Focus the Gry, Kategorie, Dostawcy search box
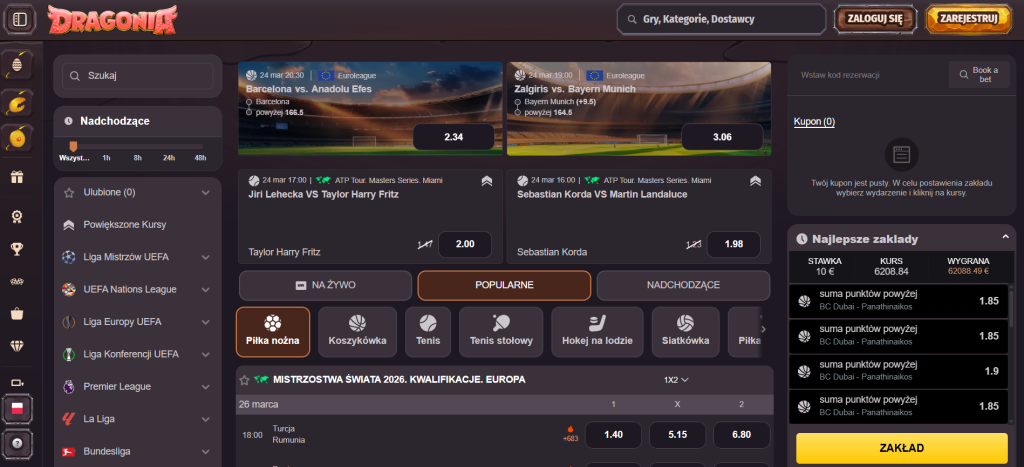The image size is (1024, 467). [x=722, y=20]
